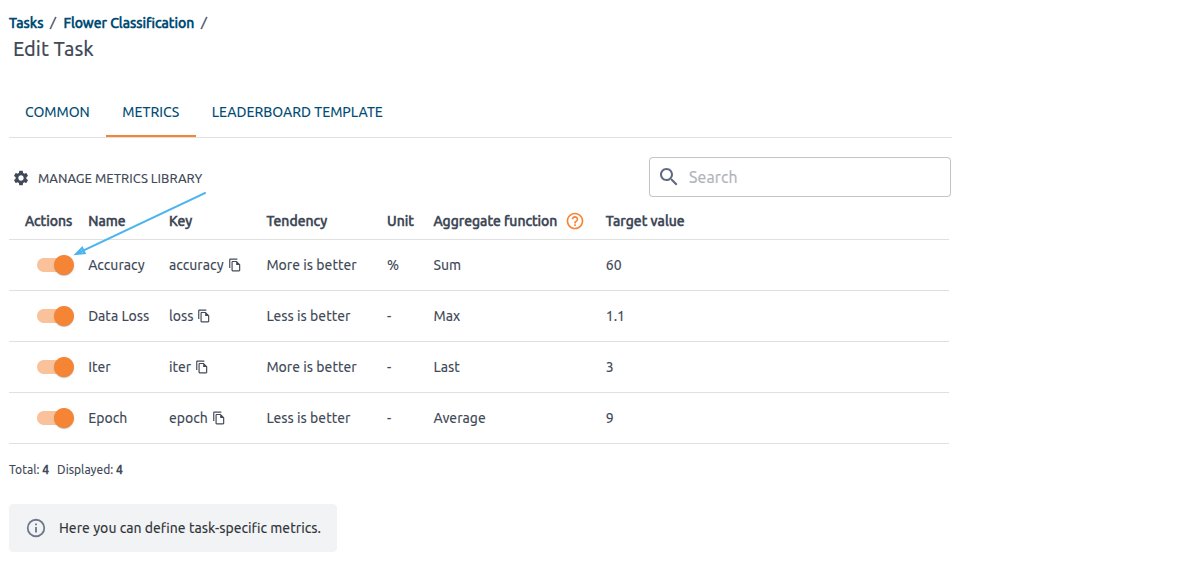
Task: Copy the iter metric key
Action: tap(201, 367)
